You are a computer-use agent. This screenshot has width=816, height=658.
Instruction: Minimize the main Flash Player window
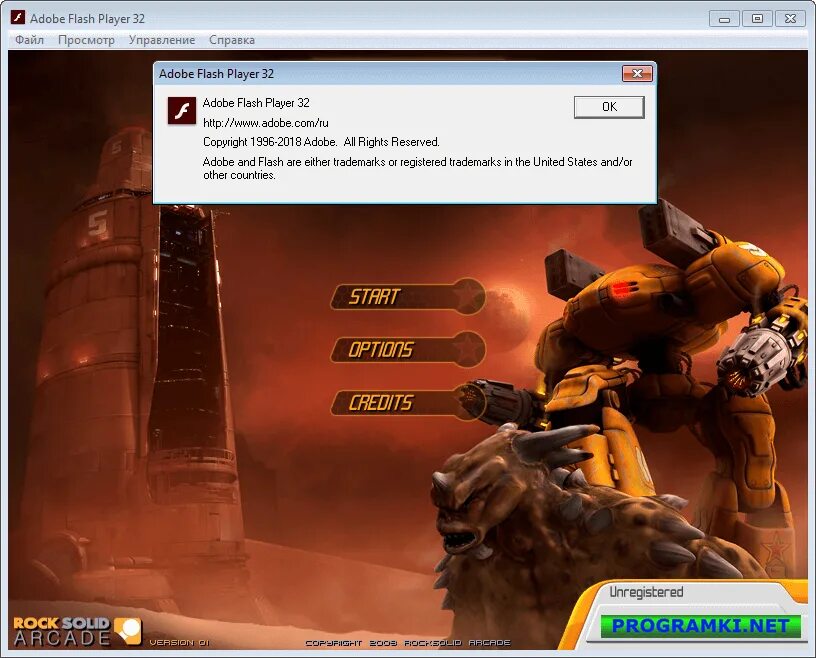pyautogui.click(x=724, y=19)
